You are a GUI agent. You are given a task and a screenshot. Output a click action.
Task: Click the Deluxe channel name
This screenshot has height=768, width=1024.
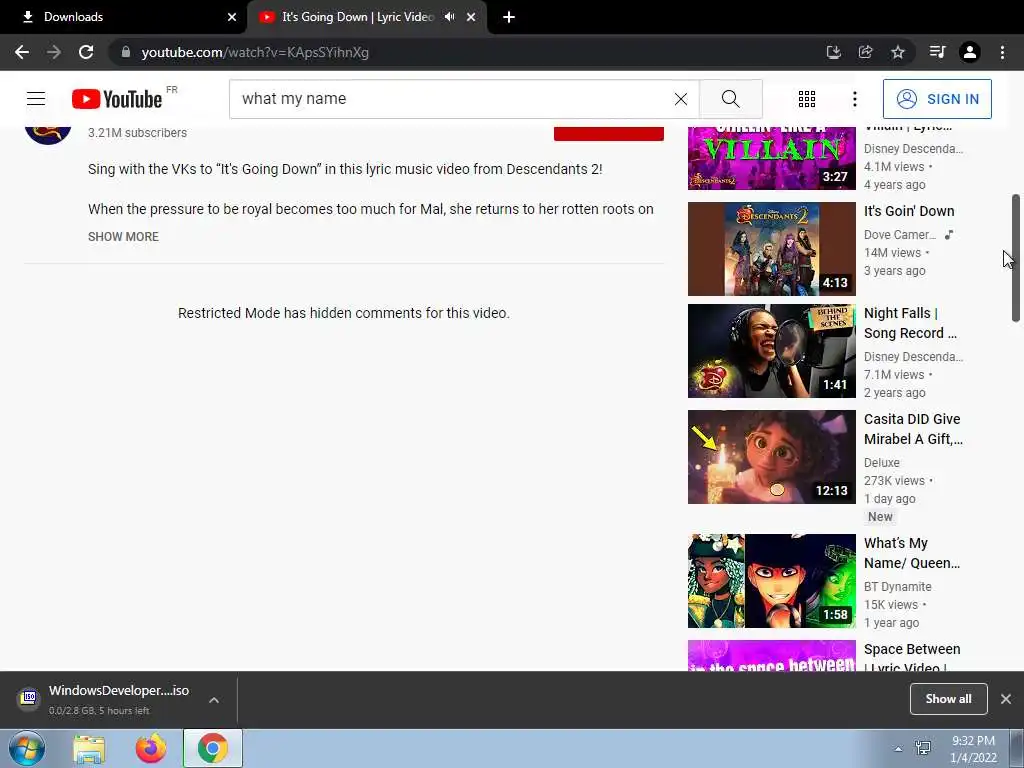point(882,462)
